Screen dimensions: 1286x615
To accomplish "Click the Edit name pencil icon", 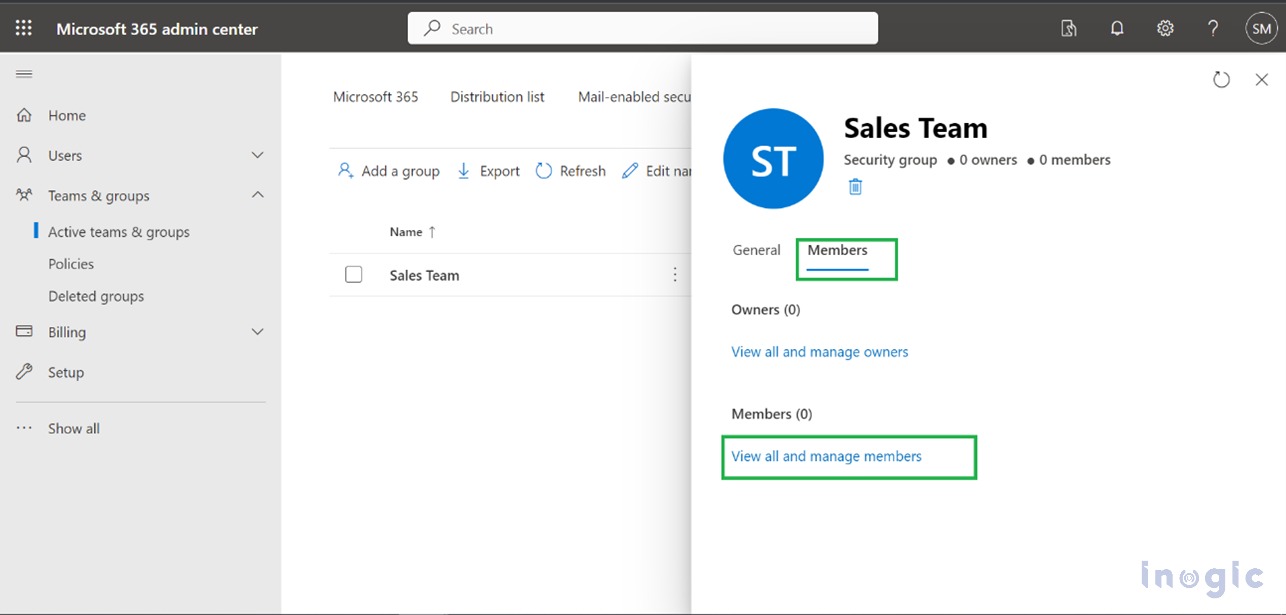I will 633,171.
